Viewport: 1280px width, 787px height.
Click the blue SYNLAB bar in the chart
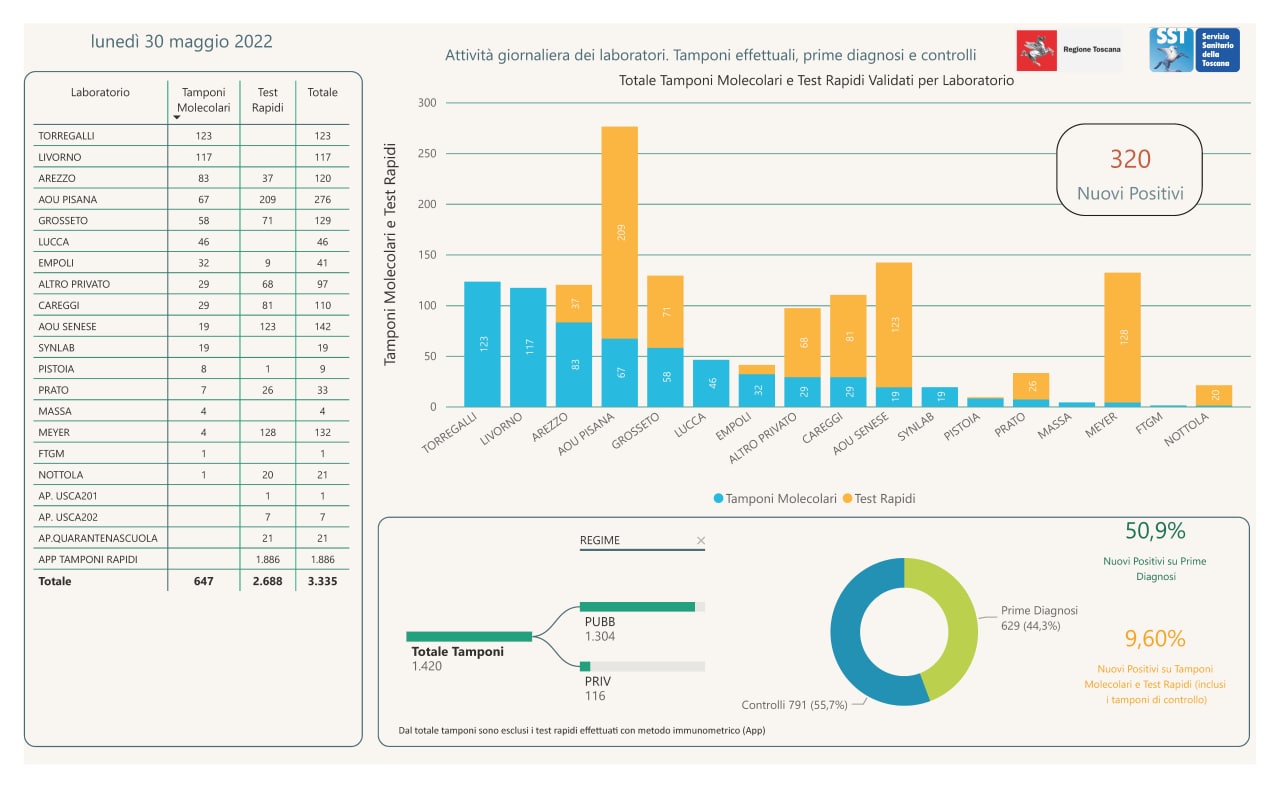pyautogui.click(x=939, y=397)
